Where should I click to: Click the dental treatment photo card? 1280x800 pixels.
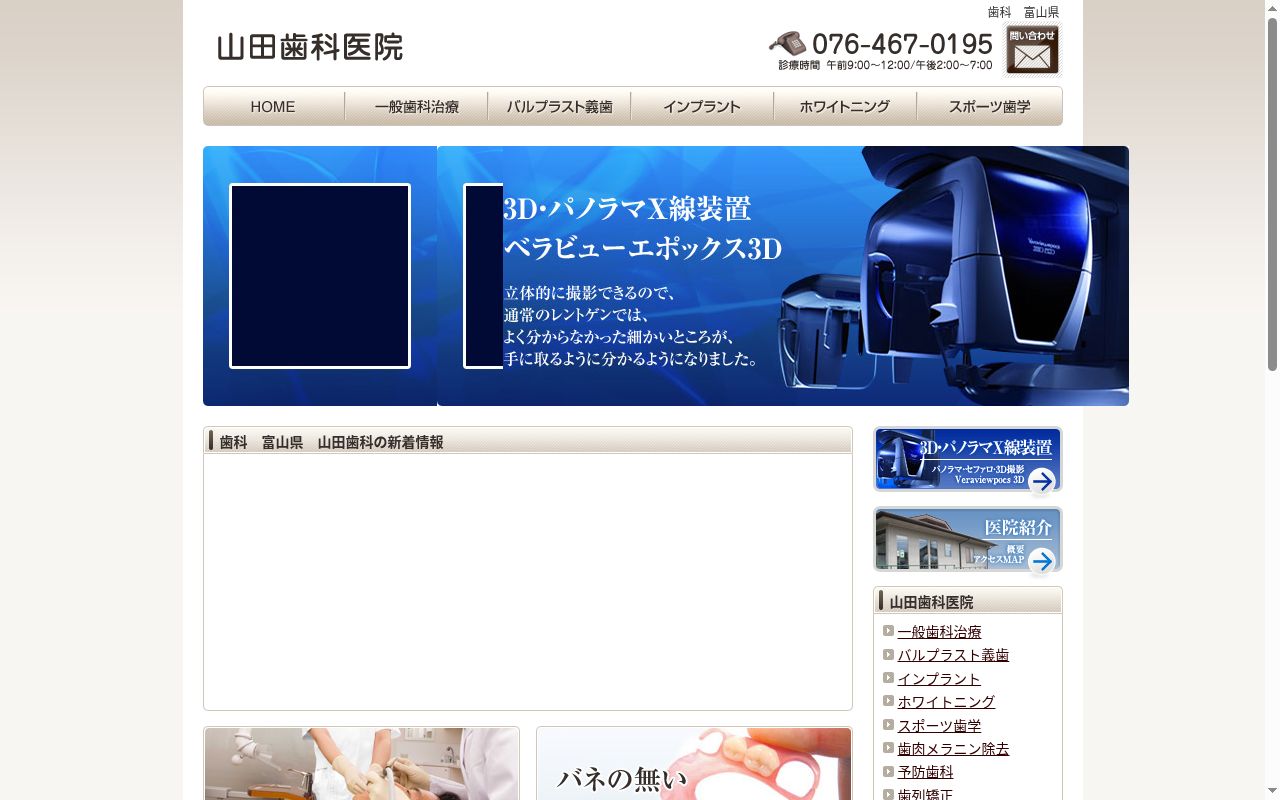361,763
